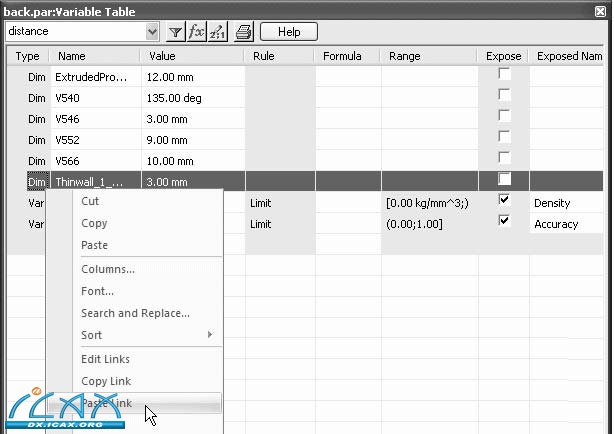Click the distance combo box field

pos(82,31)
